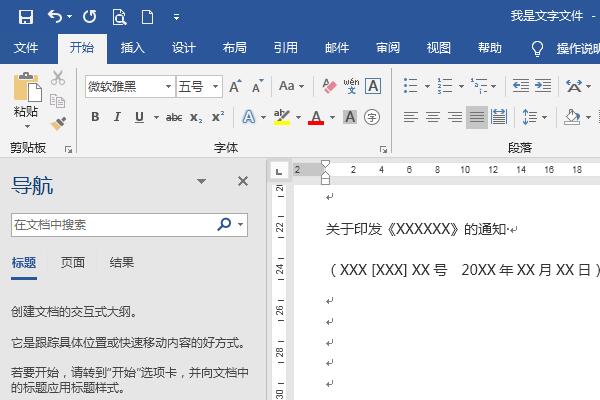The image size is (600, 400).
Task: Open the font color dropdown arrow
Action: [x=332, y=117]
